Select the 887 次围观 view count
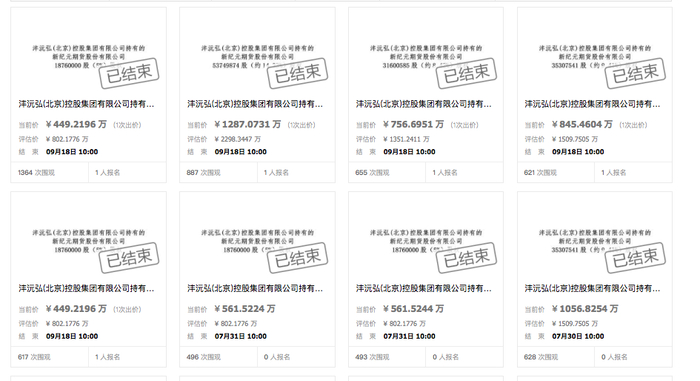Screen dimensions: 700x381 coord(204,172)
